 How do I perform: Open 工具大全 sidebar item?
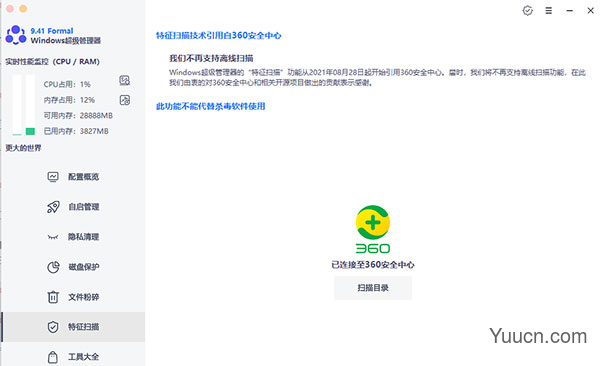pos(73,357)
